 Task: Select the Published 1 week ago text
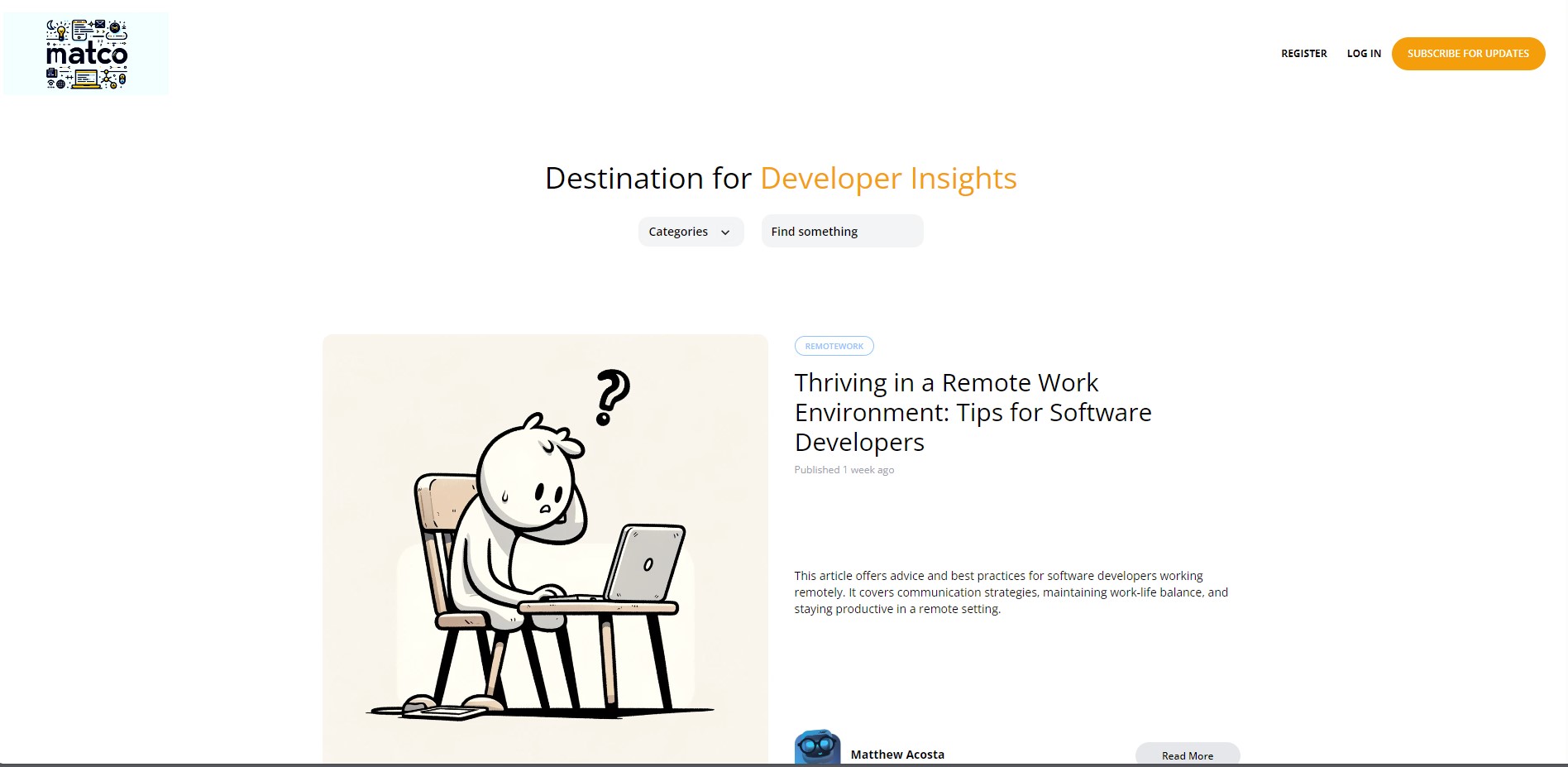click(844, 470)
